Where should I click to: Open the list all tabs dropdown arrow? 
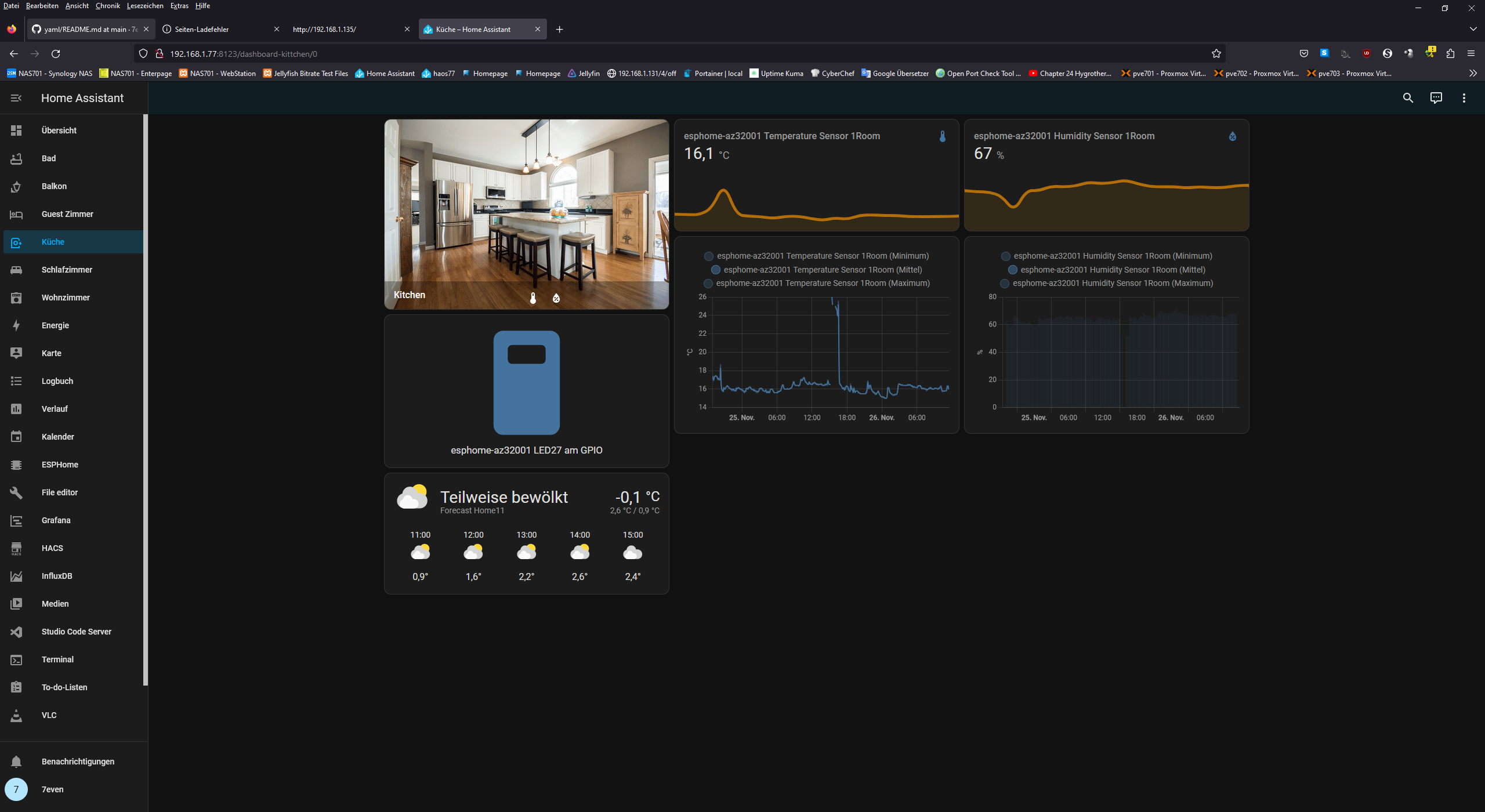click(x=1473, y=29)
